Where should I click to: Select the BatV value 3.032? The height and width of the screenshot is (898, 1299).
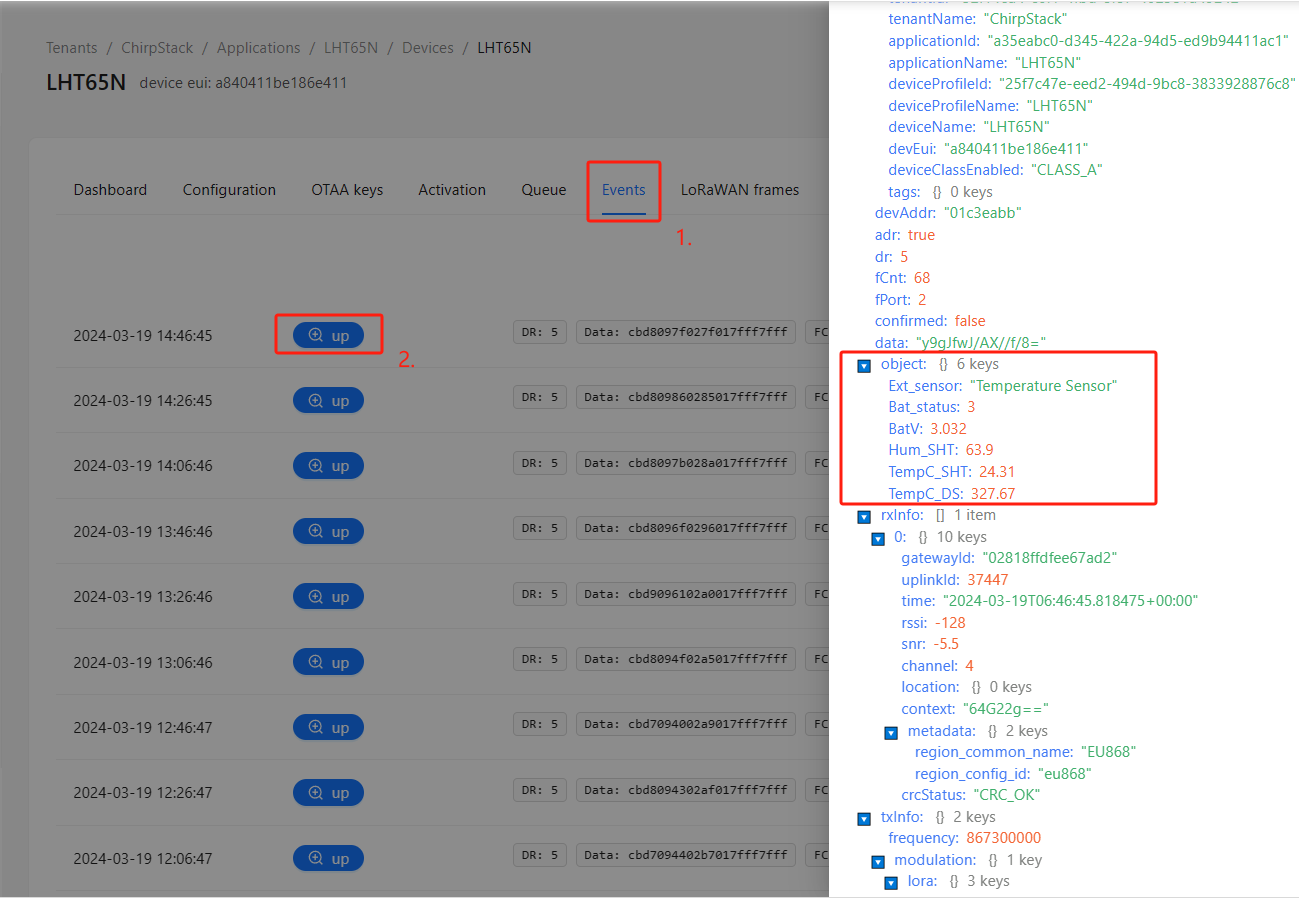(x=948, y=429)
